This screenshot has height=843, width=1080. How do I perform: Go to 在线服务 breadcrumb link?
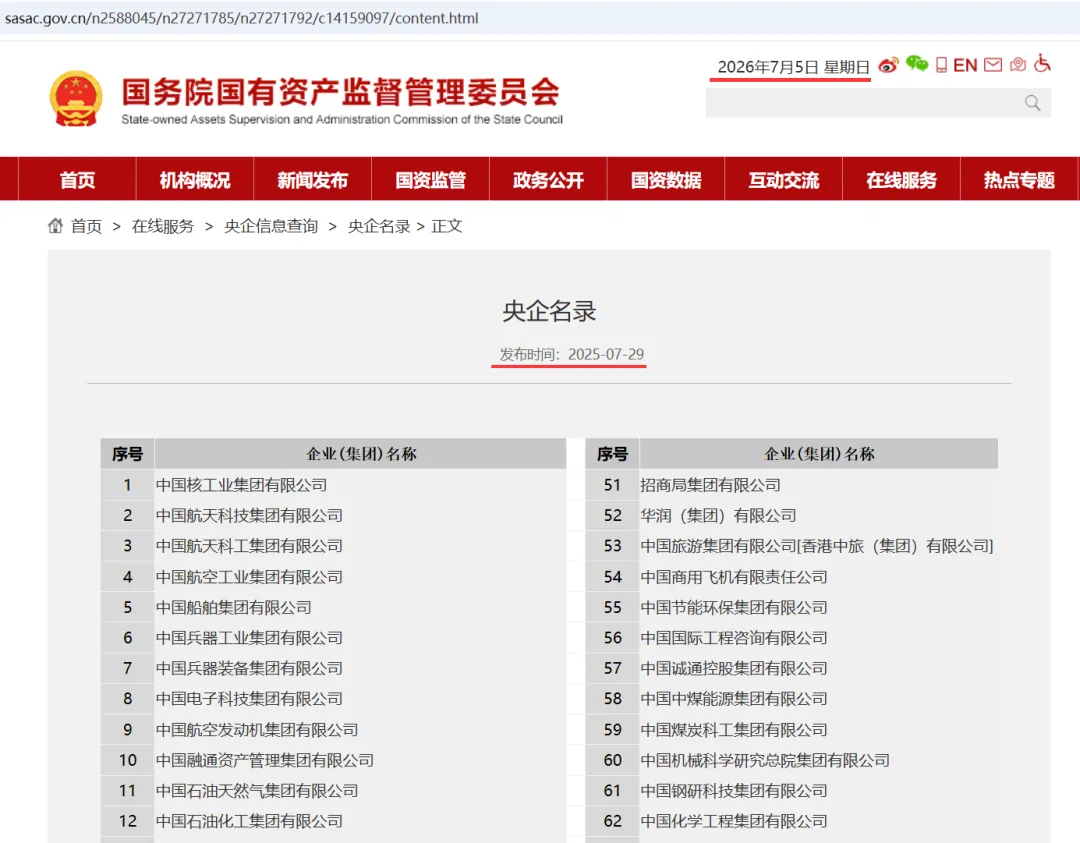[x=163, y=226]
